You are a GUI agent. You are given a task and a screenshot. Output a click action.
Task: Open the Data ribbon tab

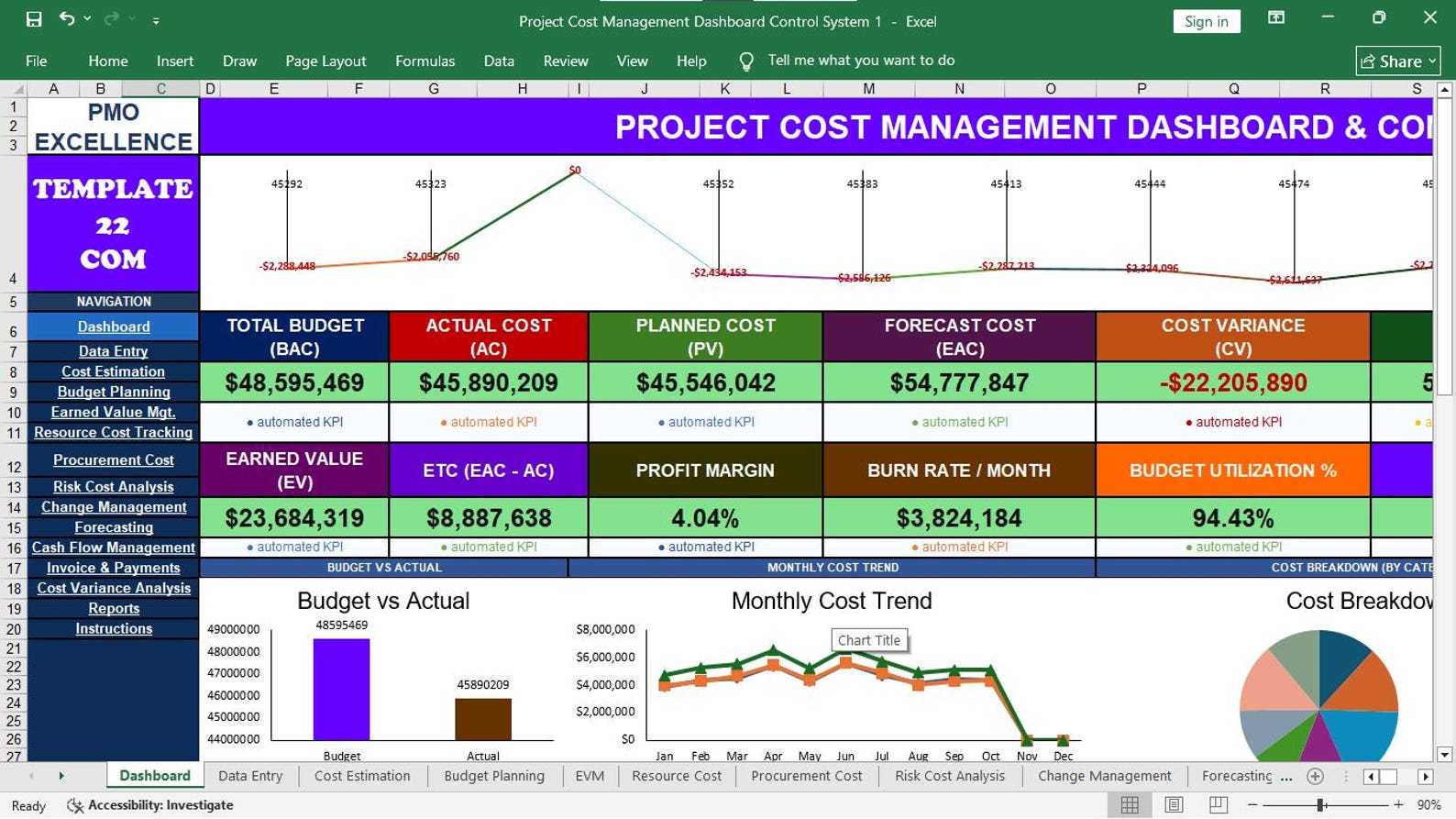coord(499,61)
